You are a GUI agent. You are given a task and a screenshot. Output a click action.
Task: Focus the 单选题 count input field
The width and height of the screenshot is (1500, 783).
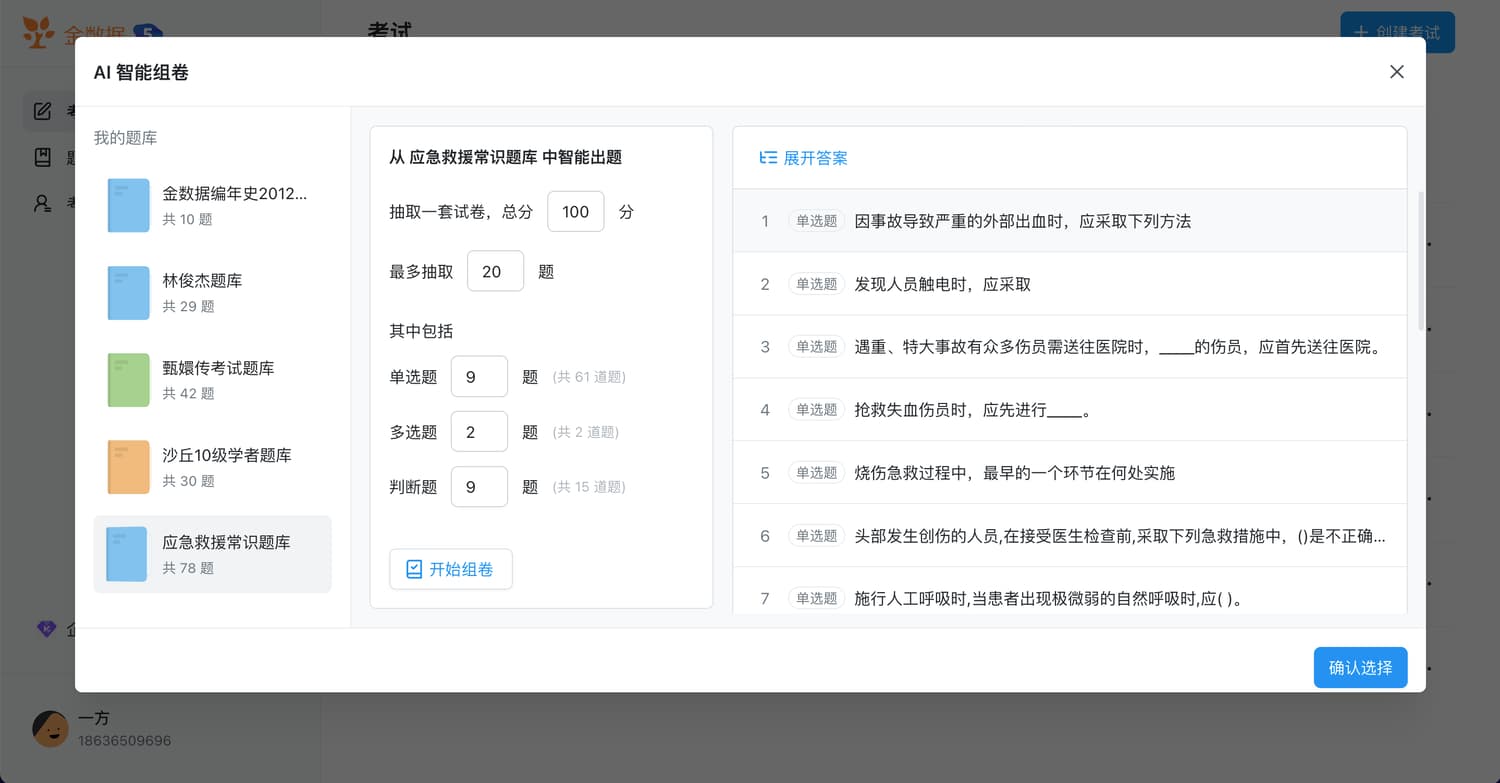tap(479, 377)
